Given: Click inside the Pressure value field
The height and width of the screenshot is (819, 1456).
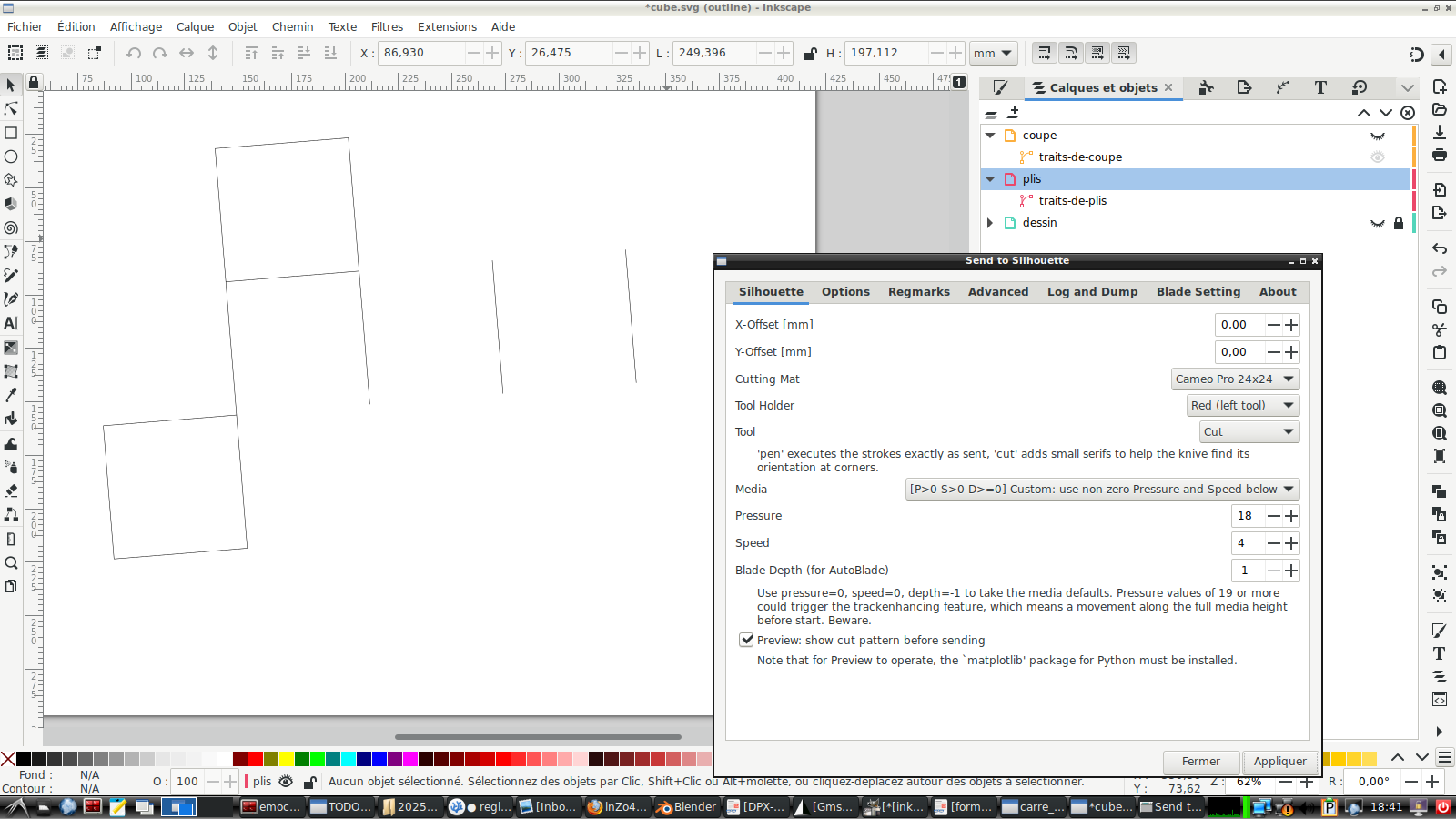Looking at the screenshot, I should pyautogui.click(x=1245, y=516).
